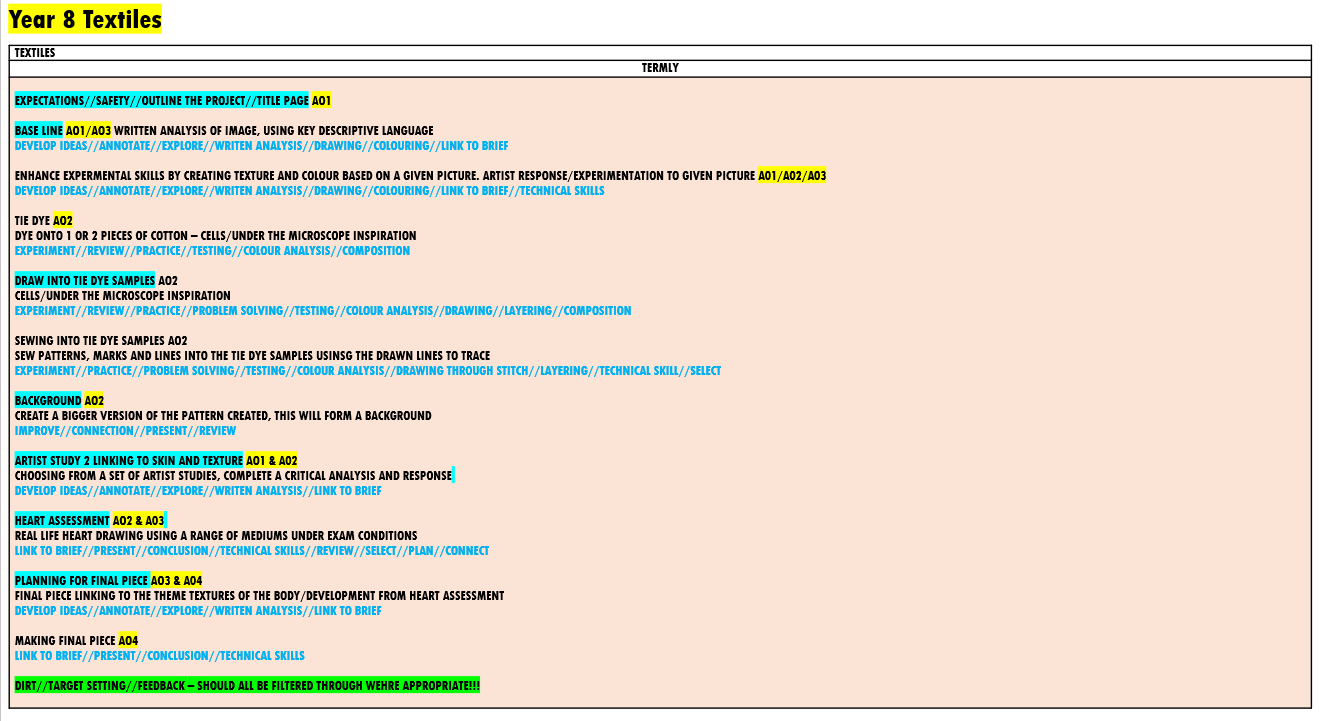This screenshot has width=1333, height=721.
Task: Click the highlighted EXPECTATIONS//SAFETY heading
Action: coord(162,101)
